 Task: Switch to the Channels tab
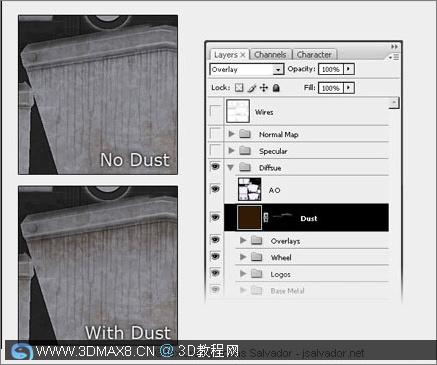tap(270, 55)
